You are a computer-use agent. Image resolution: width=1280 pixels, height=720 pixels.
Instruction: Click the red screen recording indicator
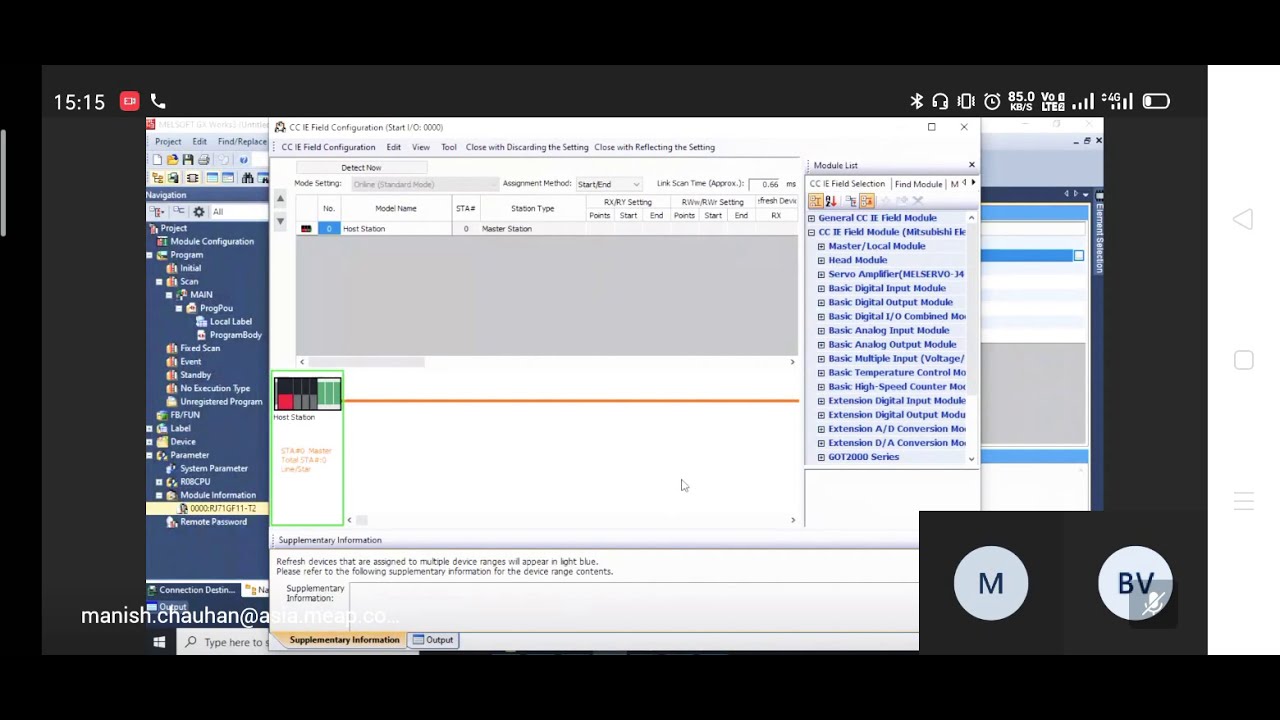(129, 101)
